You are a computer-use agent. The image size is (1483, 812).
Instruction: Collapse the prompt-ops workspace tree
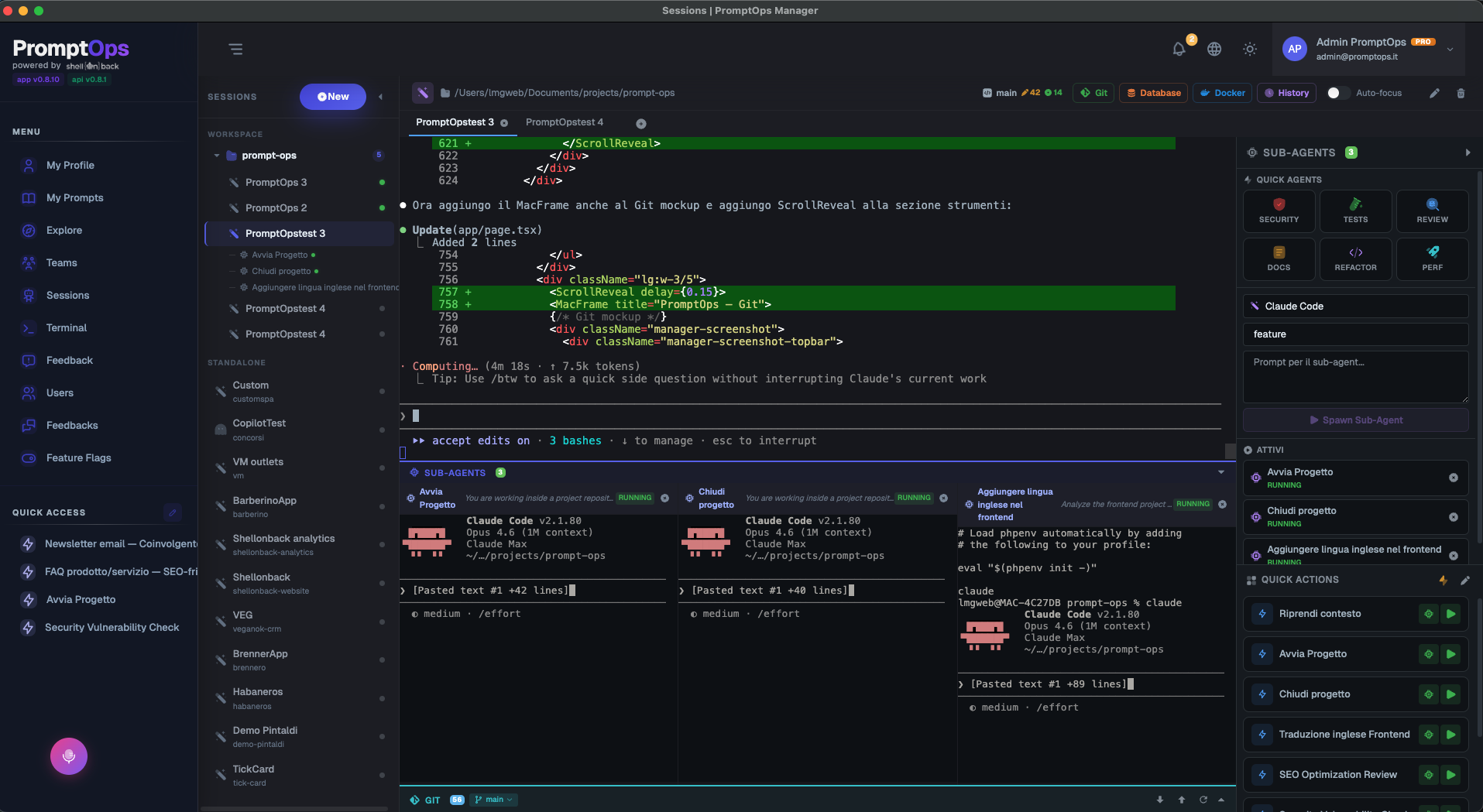click(218, 155)
